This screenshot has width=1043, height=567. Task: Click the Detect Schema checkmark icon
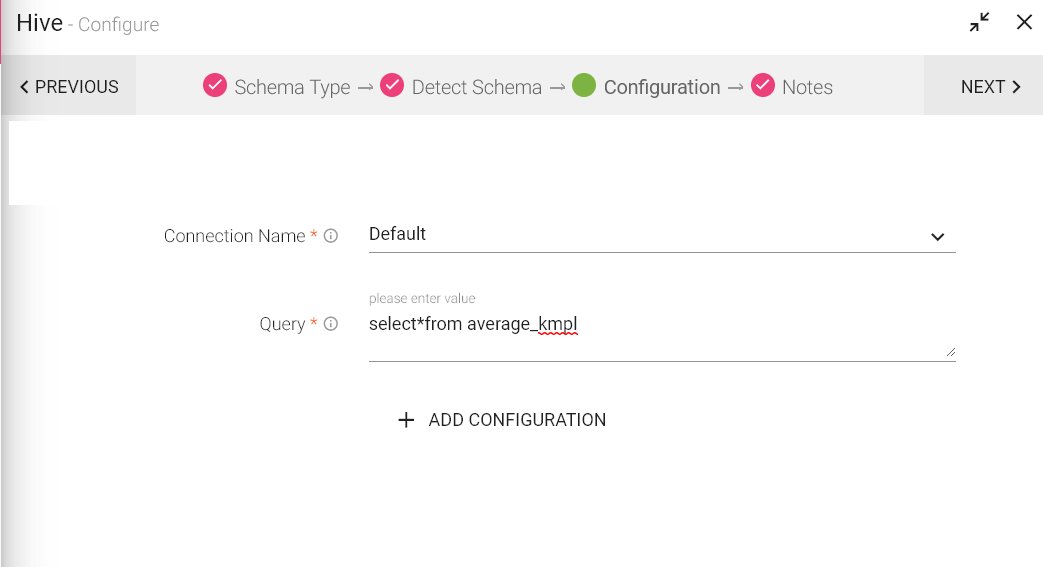click(x=392, y=86)
